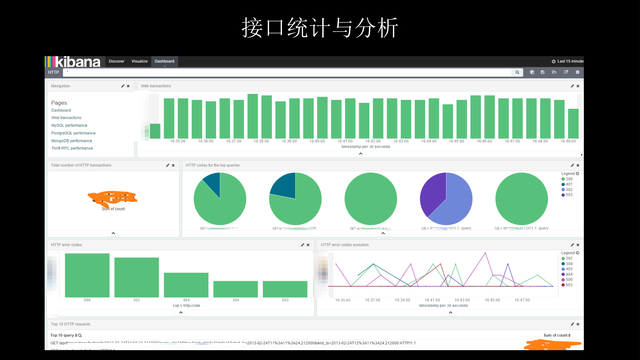Click the Share dashboard toolbar icon

click(566, 72)
